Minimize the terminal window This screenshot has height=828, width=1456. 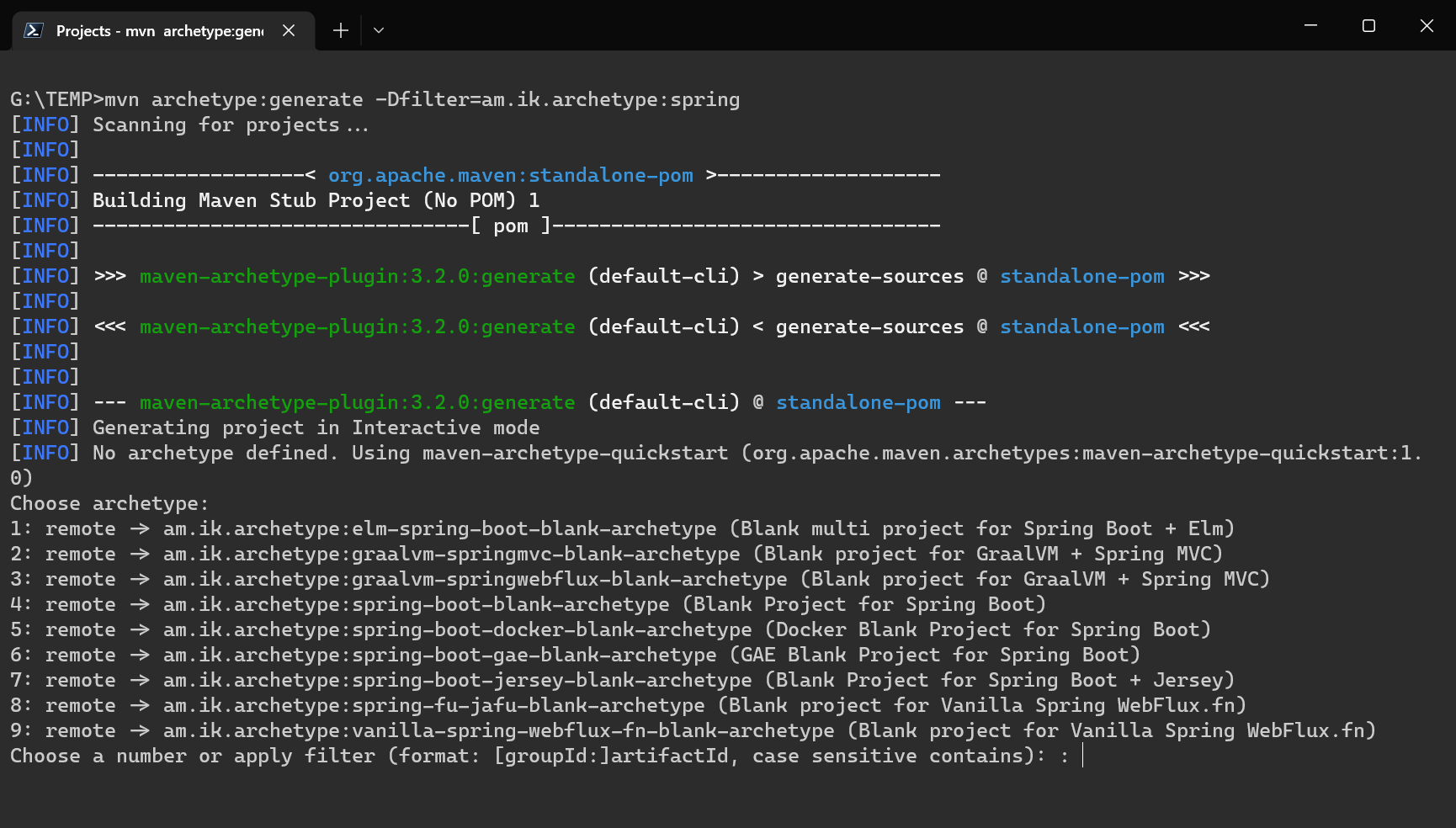point(1310,25)
